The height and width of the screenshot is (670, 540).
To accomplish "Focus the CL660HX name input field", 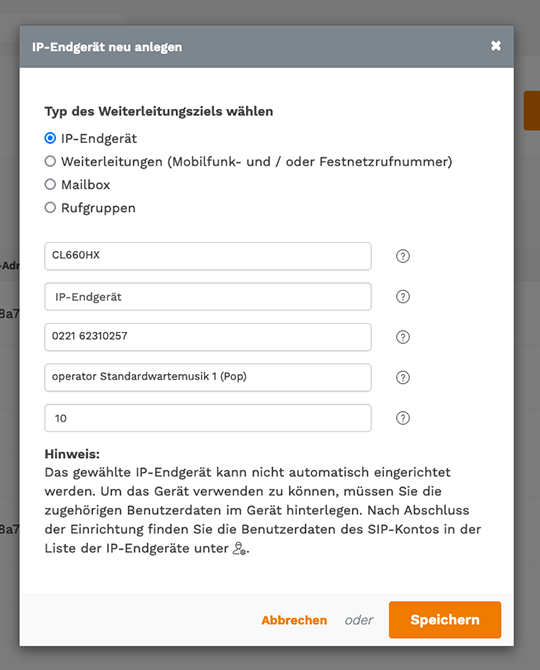I will pyautogui.click(x=208, y=256).
